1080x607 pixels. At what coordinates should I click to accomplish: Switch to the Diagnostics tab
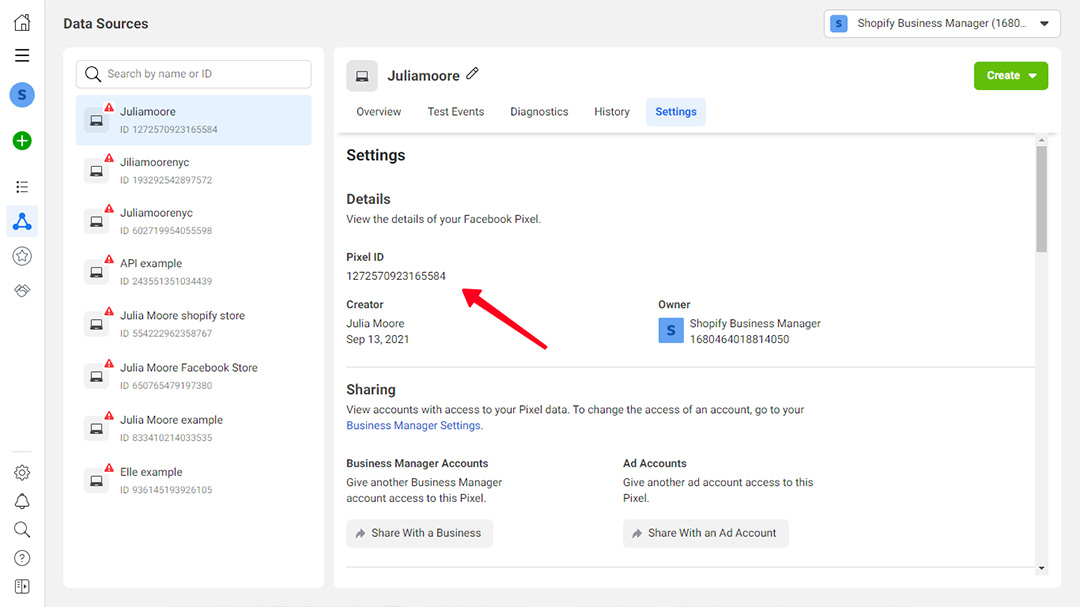coord(539,112)
